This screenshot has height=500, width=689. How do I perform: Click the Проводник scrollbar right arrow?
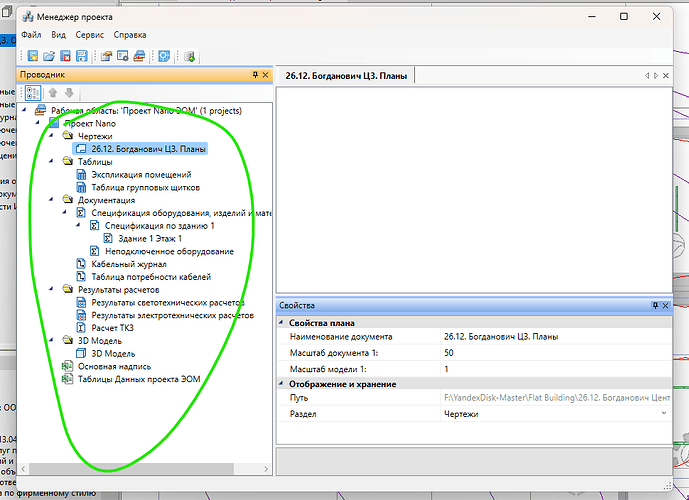pos(266,469)
